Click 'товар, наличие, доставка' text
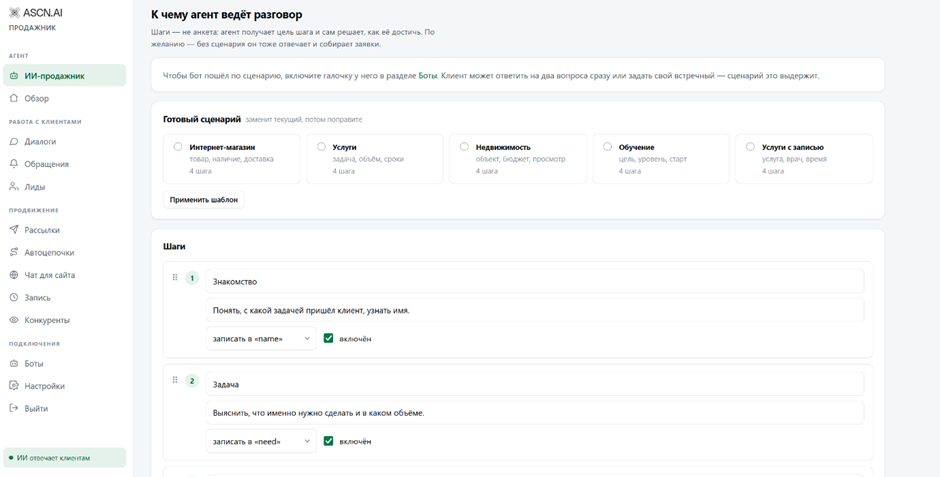The width and height of the screenshot is (940, 477). (231, 159)
